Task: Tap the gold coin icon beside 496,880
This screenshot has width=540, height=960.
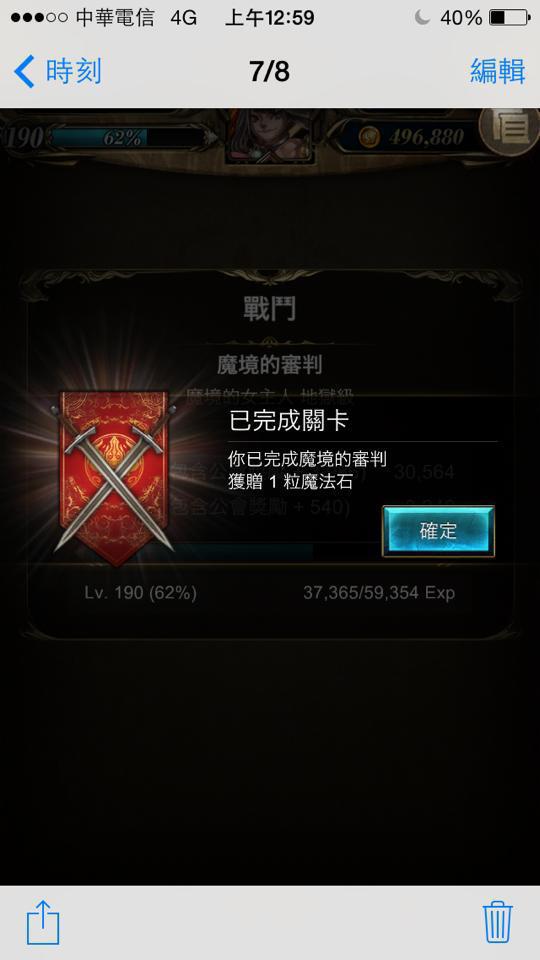Action: (x=368, y=137)
